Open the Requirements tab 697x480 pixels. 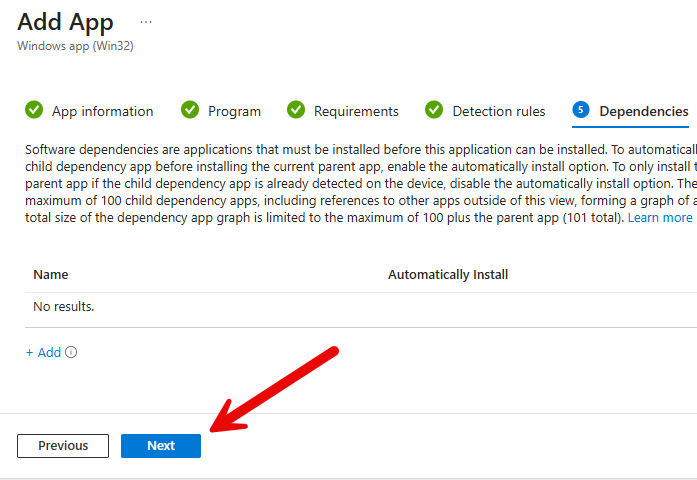pyautogui.click(x=356, y=111)
